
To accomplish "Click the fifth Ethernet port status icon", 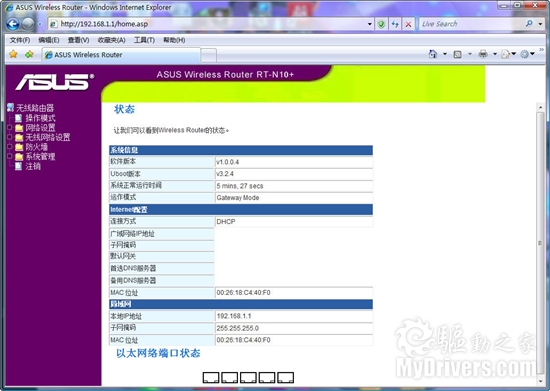I will pos(286,377).
